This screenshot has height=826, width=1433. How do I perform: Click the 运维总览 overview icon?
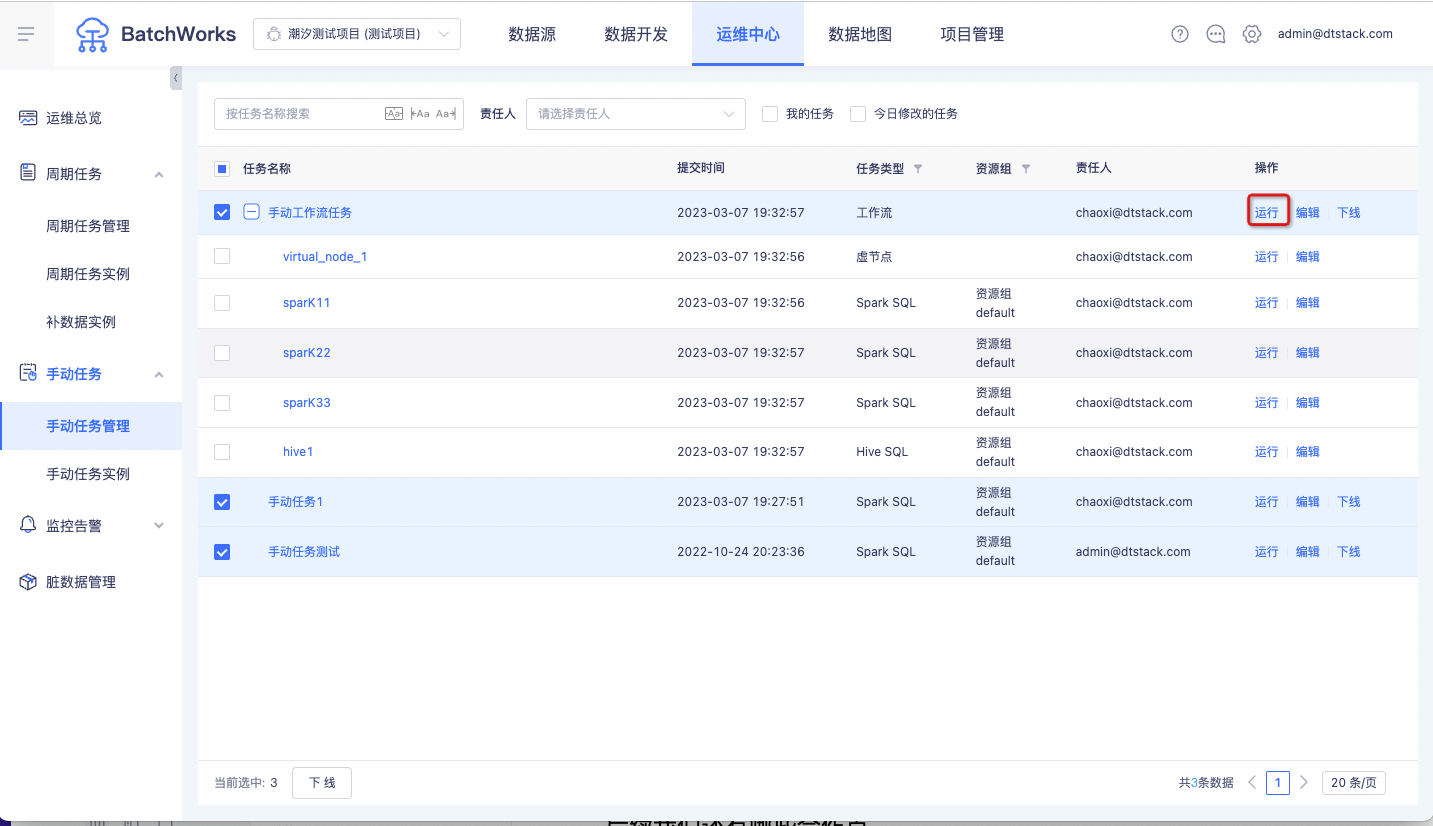click(x=29, y=118)
